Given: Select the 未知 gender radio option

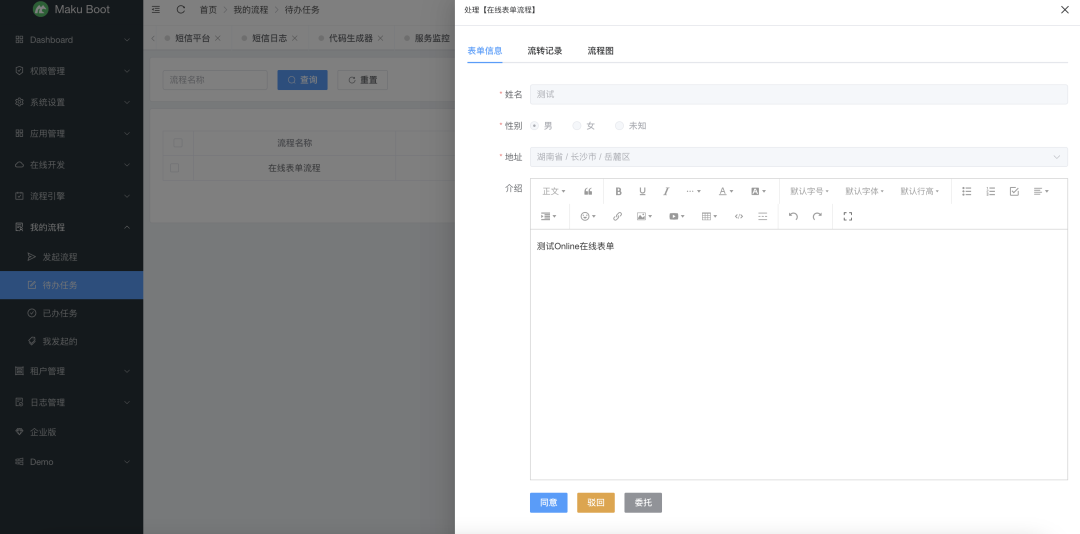Looking at the screenshot, I should [x=620, y=126].
